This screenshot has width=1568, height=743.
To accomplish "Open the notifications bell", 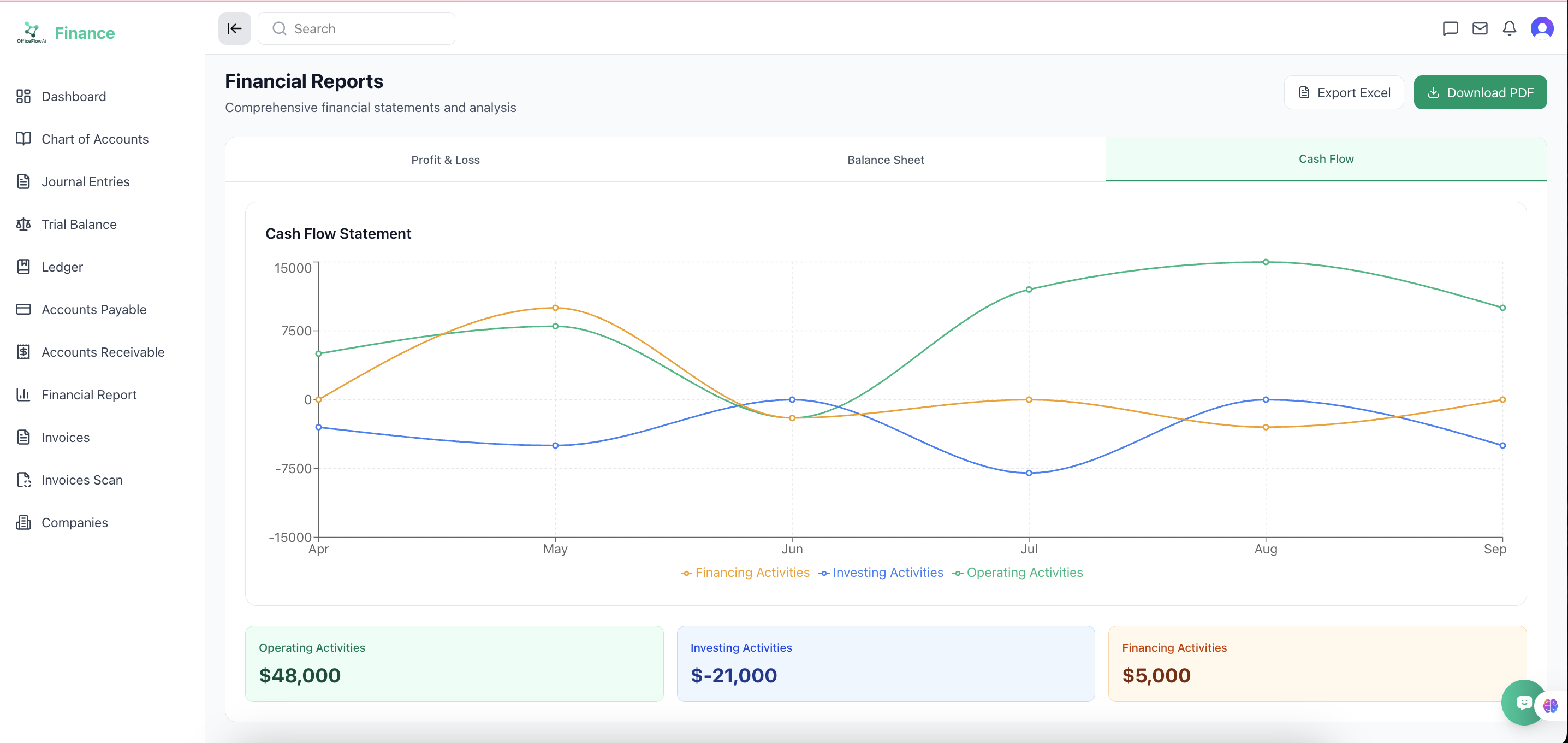I will 1509,28.
